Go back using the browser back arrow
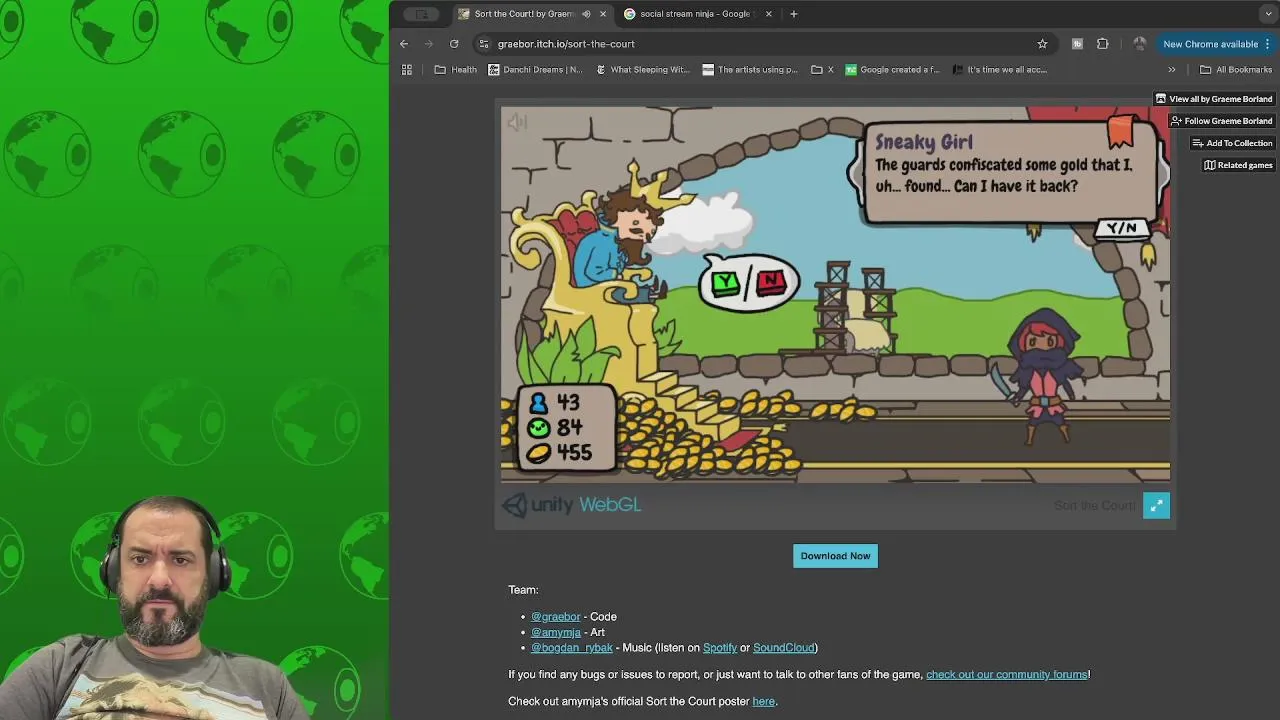1280x720 pixels. coord(404,44)
